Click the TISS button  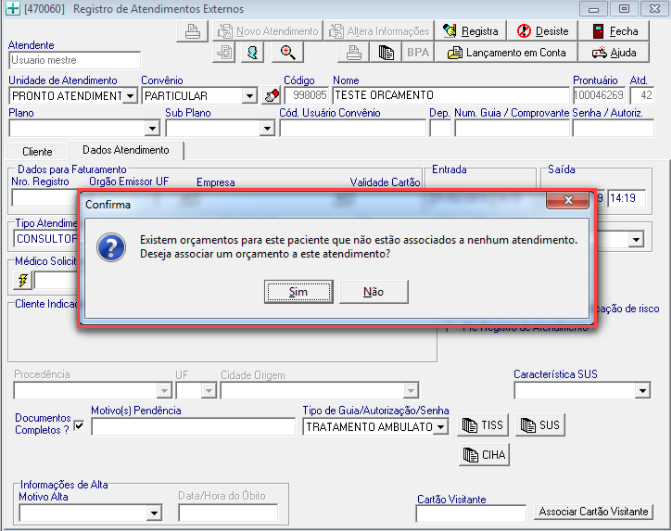[483, 425]
